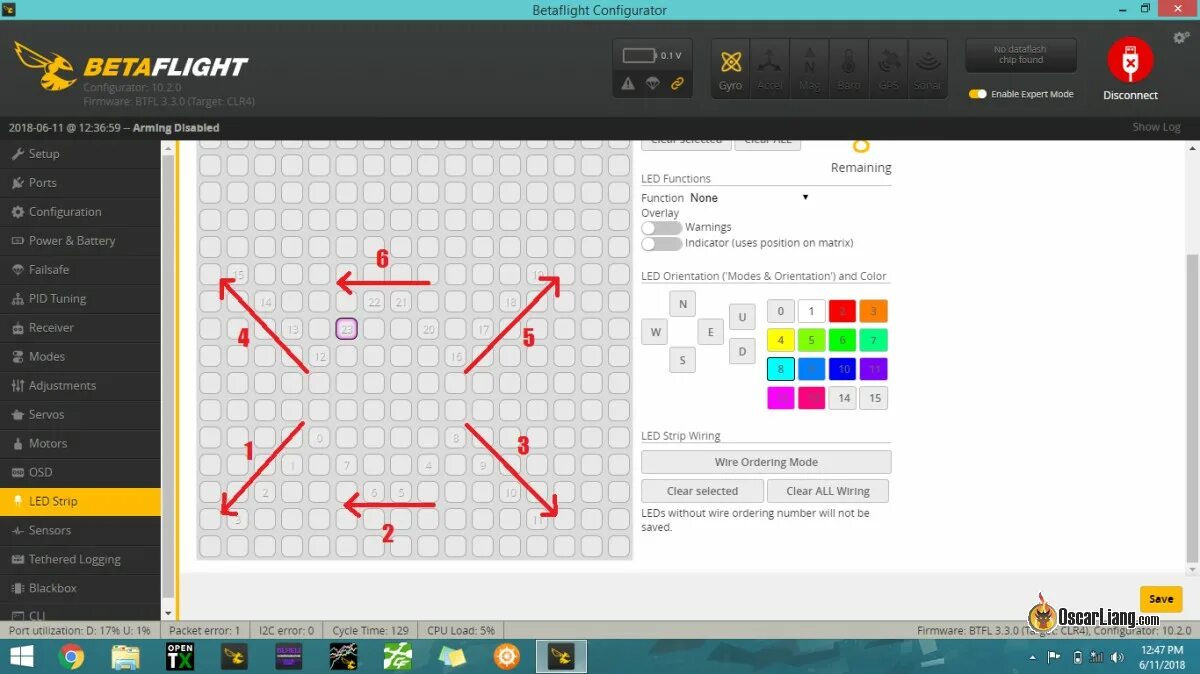The height and width of the screenshot is (674, 1200).
Task: Click the Clear selected wiring button
Action: pyautogui.click(x=702, y=491)
